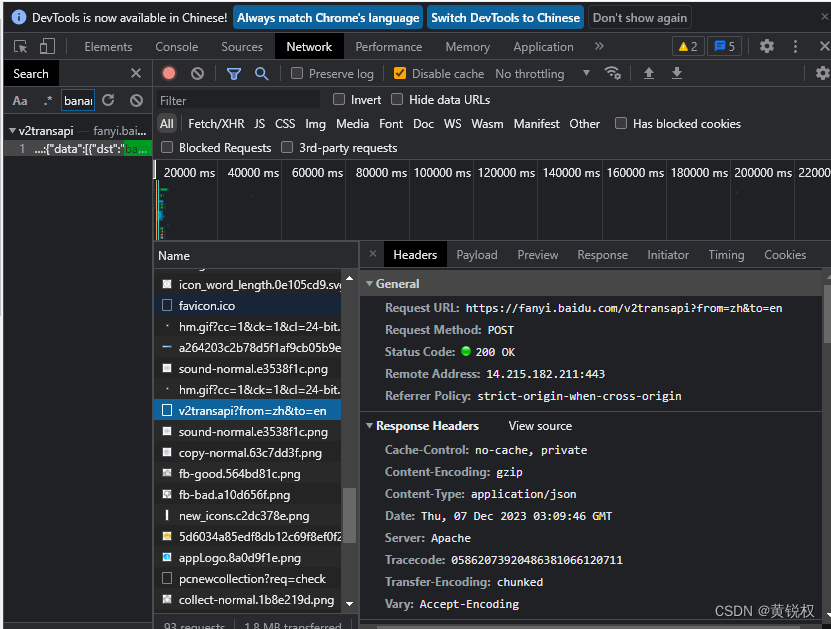Close the request details pane X

click(373, 254)
